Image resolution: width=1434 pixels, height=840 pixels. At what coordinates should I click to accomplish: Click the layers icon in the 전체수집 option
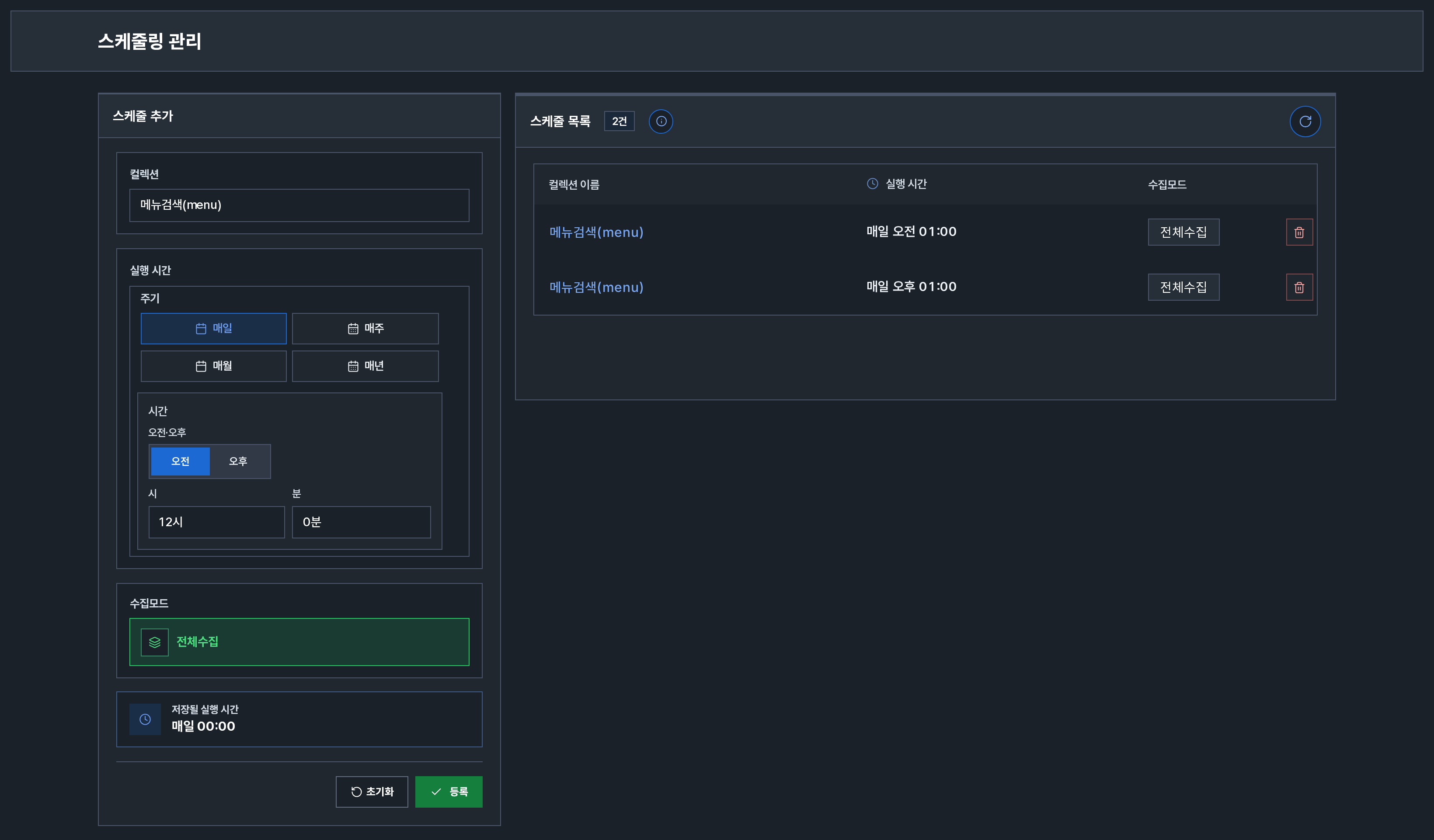155,642
